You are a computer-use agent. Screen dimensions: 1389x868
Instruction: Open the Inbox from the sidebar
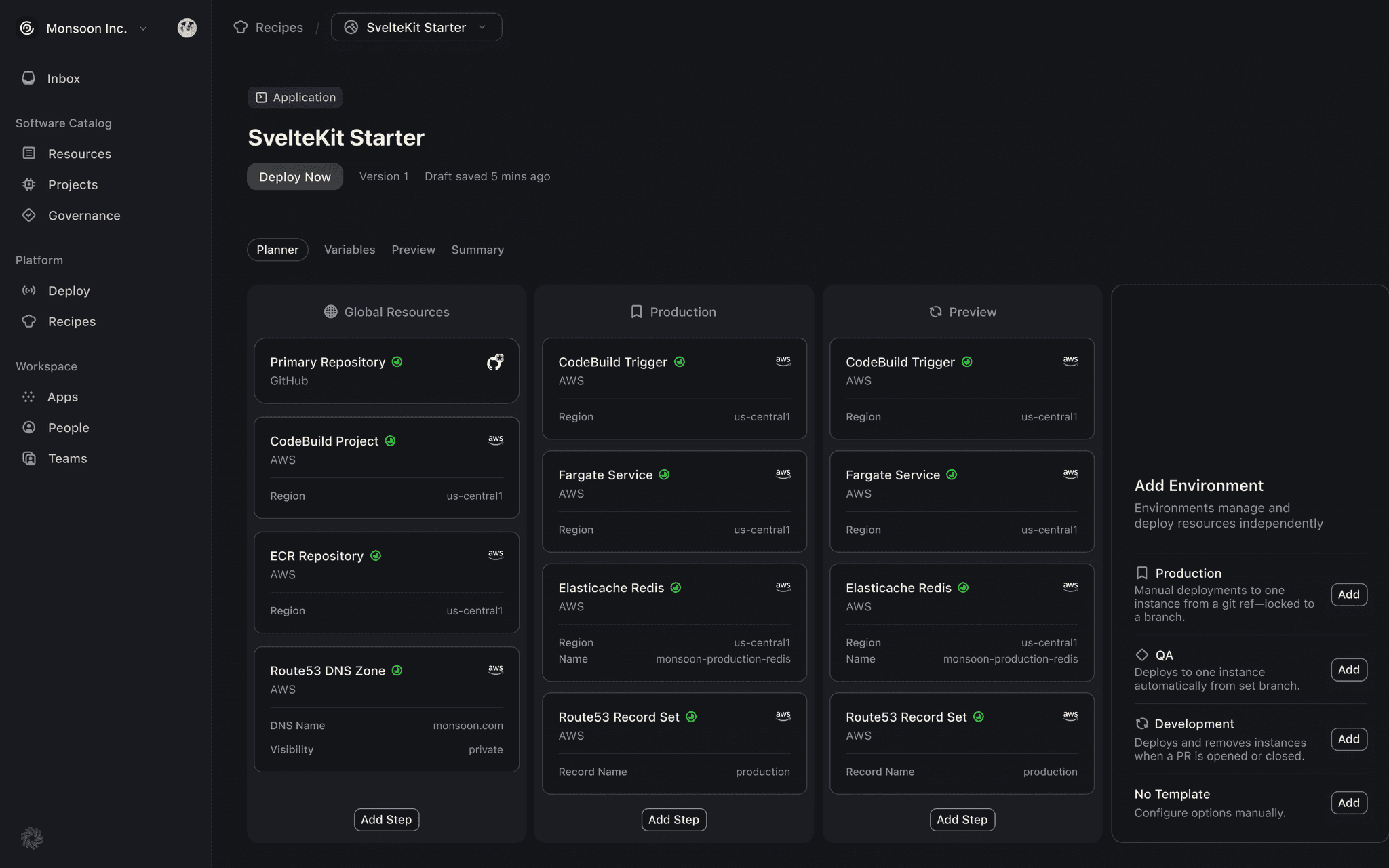63,78
